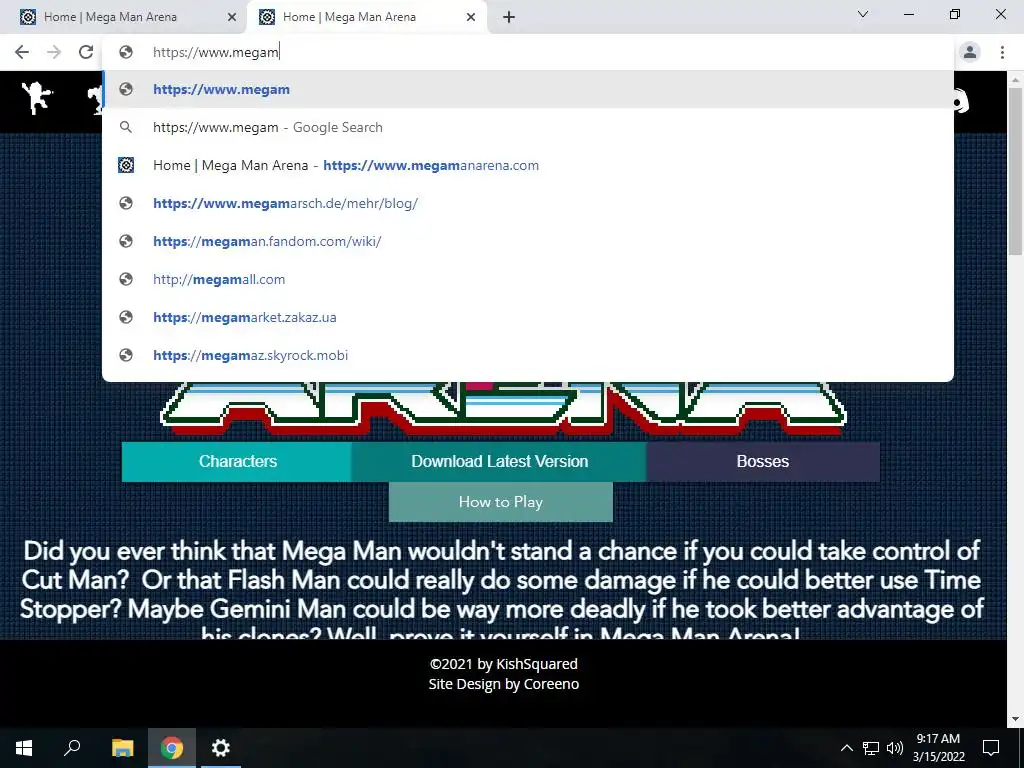Click the page vertical scrollbar thumb
The height and width of the screenshot is (768, 1024).
[1015, 171]
